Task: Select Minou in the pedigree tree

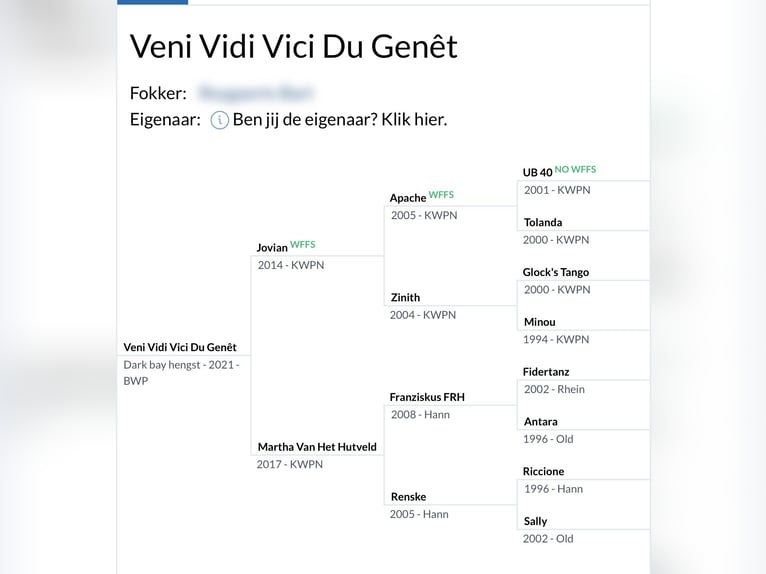Action: point(540,322)
